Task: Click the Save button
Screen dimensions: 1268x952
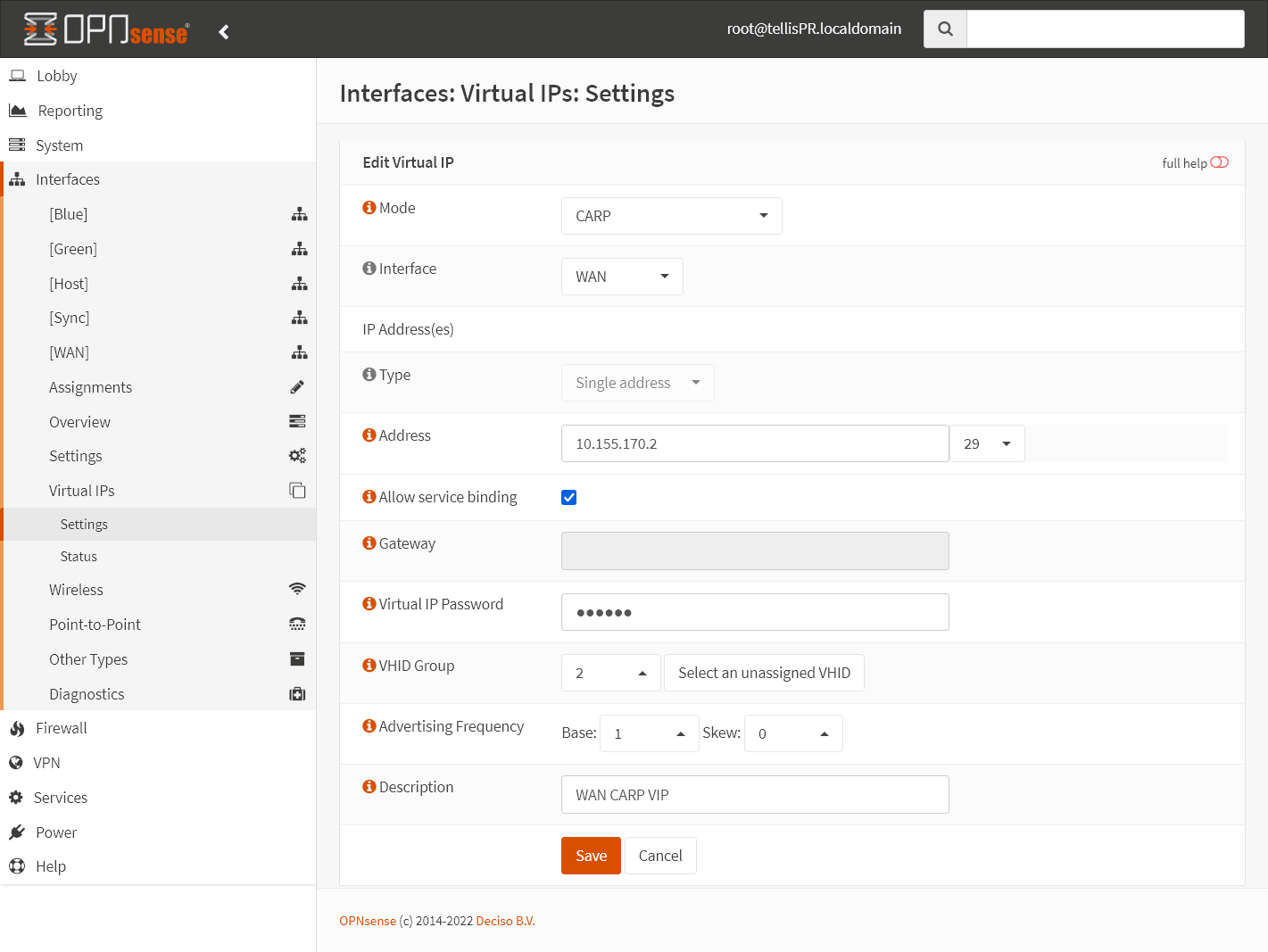Action: 590,855
